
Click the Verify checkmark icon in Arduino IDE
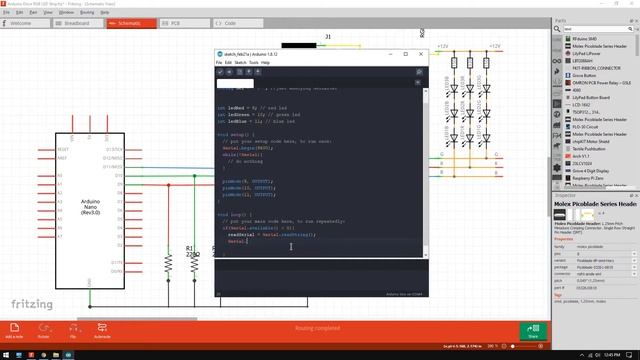tap(220, 72)
